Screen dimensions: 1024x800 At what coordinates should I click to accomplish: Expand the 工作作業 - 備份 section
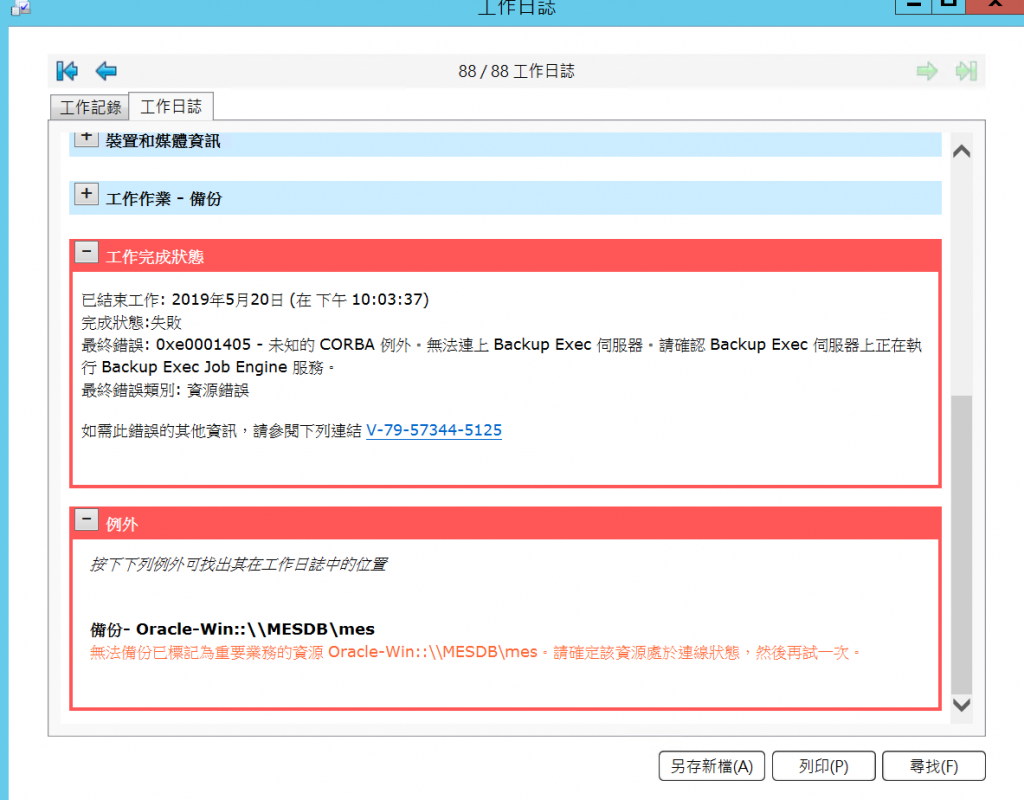point(86,194)
